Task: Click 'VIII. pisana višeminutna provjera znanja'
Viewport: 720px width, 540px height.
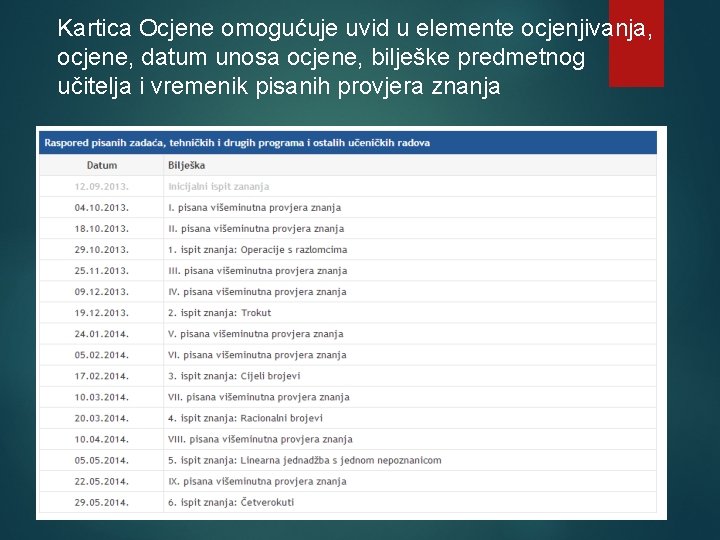Action: pos(260,440)
